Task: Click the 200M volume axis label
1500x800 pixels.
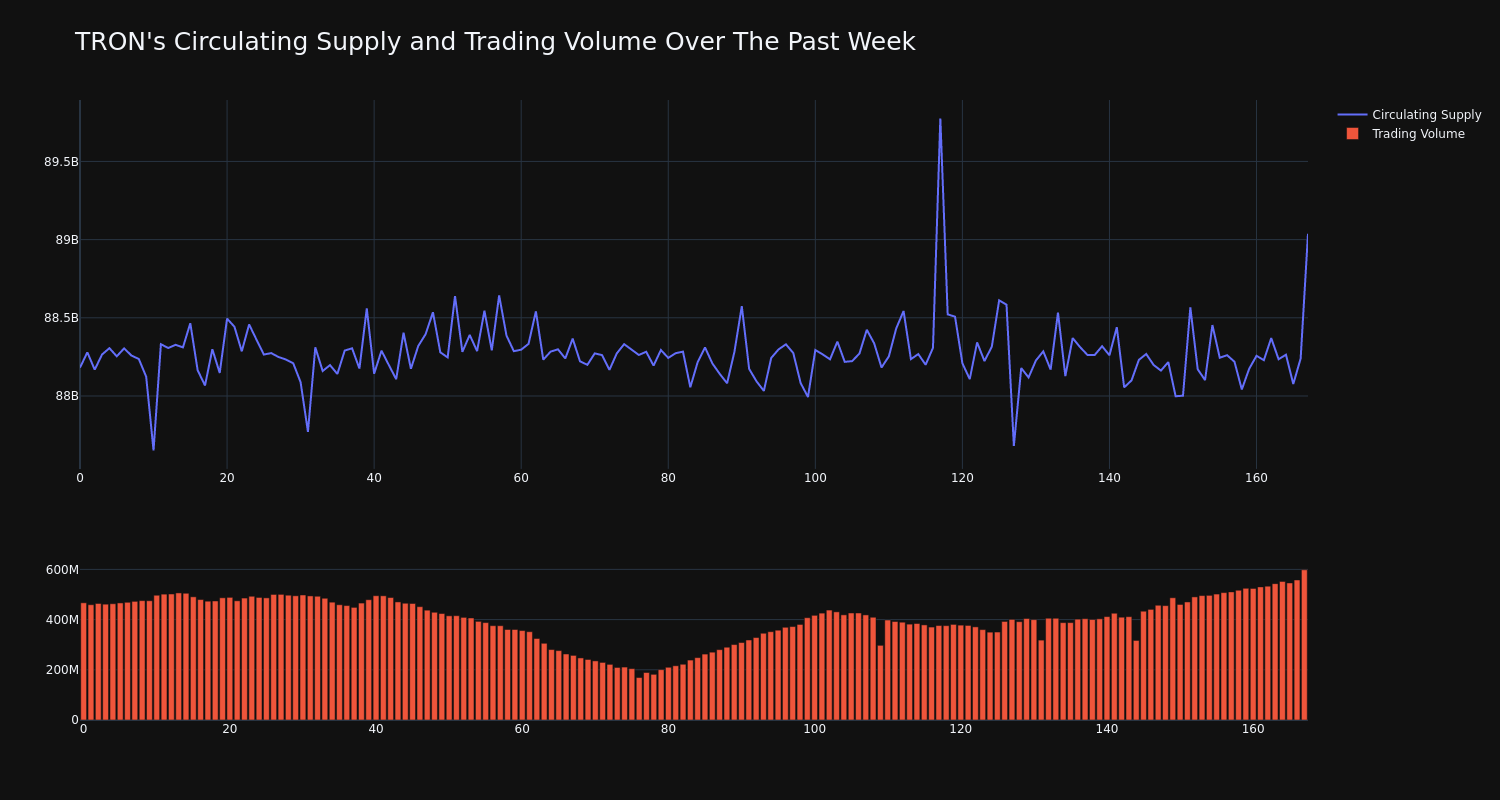Action: tap(62, 670)
